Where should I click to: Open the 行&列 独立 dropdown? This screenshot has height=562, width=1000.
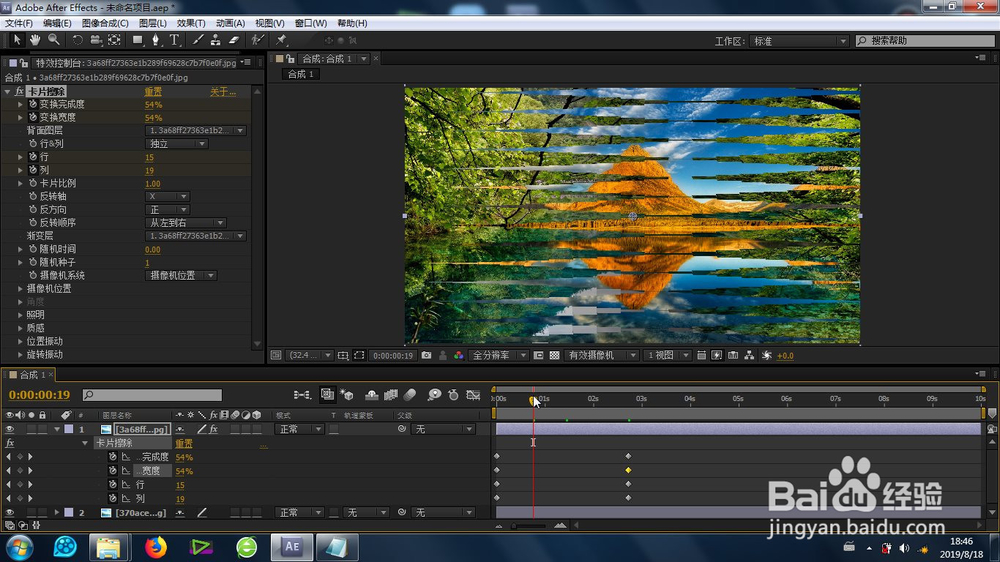[x=177, y=144]
